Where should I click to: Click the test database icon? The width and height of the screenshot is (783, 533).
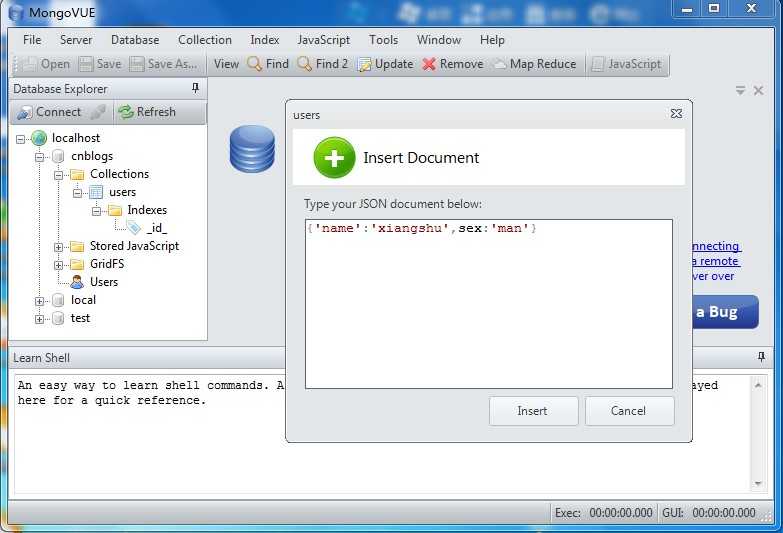click(x=58, y=318)
